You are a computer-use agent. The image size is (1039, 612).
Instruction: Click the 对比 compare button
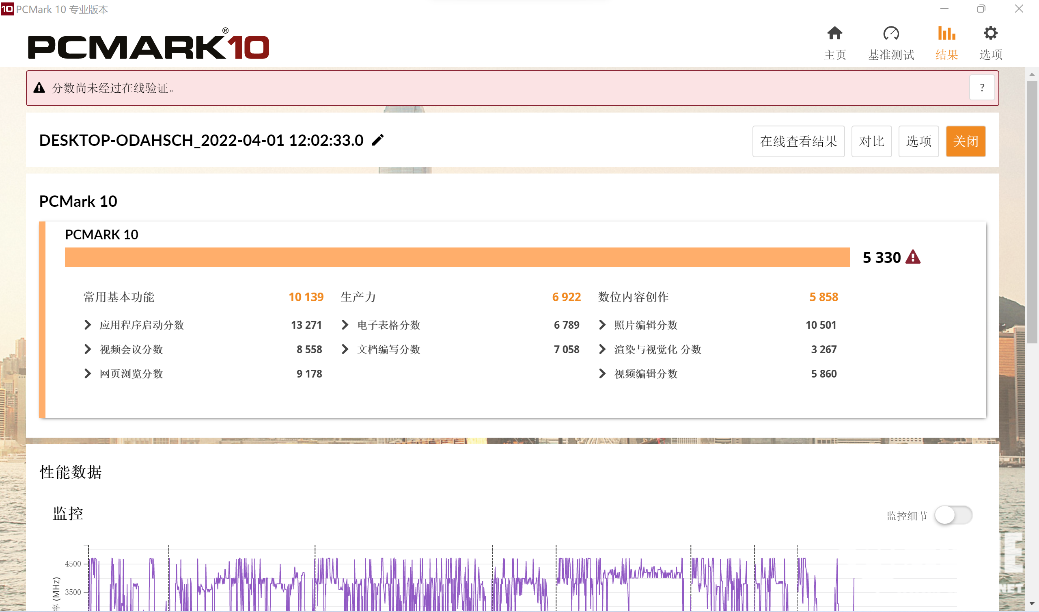pos(871,141)
